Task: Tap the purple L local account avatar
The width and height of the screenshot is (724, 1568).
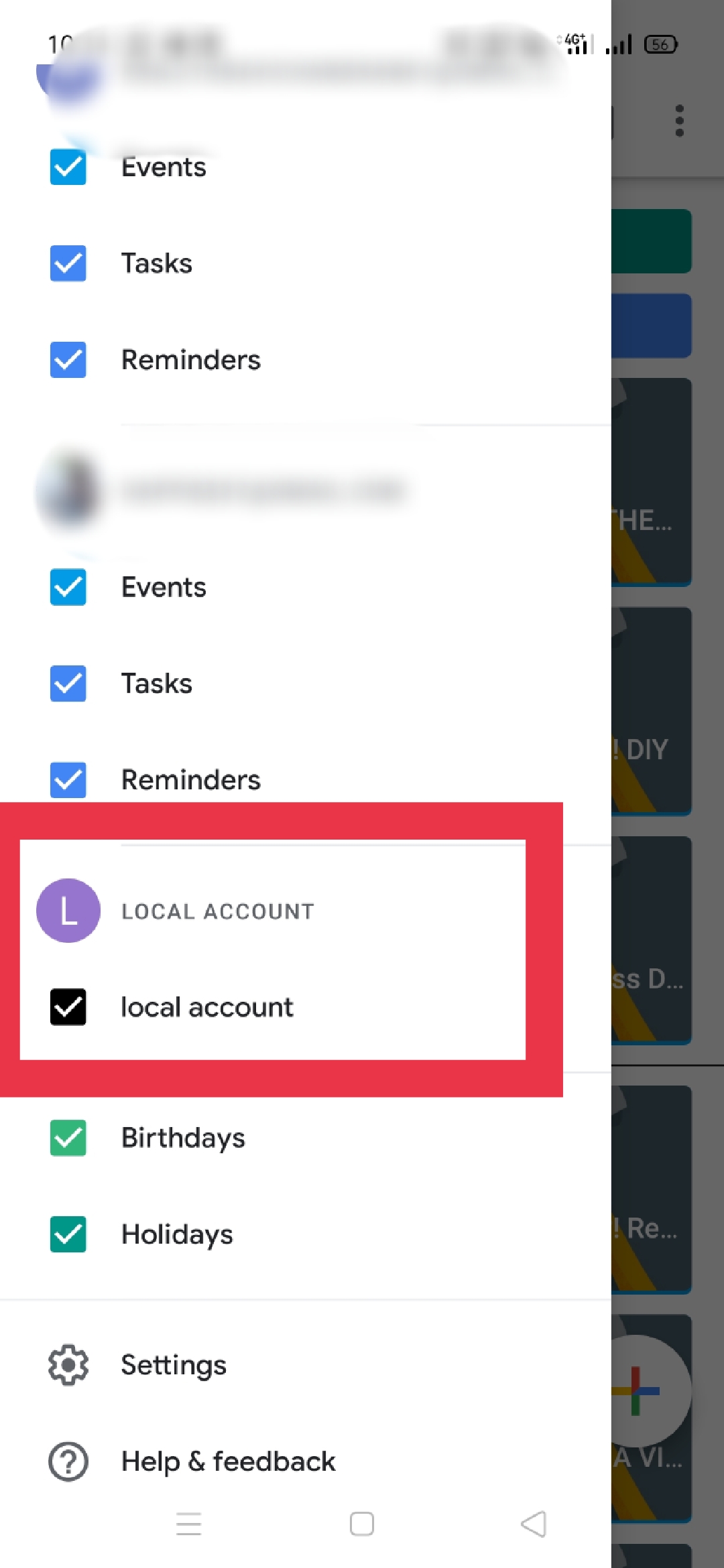Action: [x=68, y=911]
